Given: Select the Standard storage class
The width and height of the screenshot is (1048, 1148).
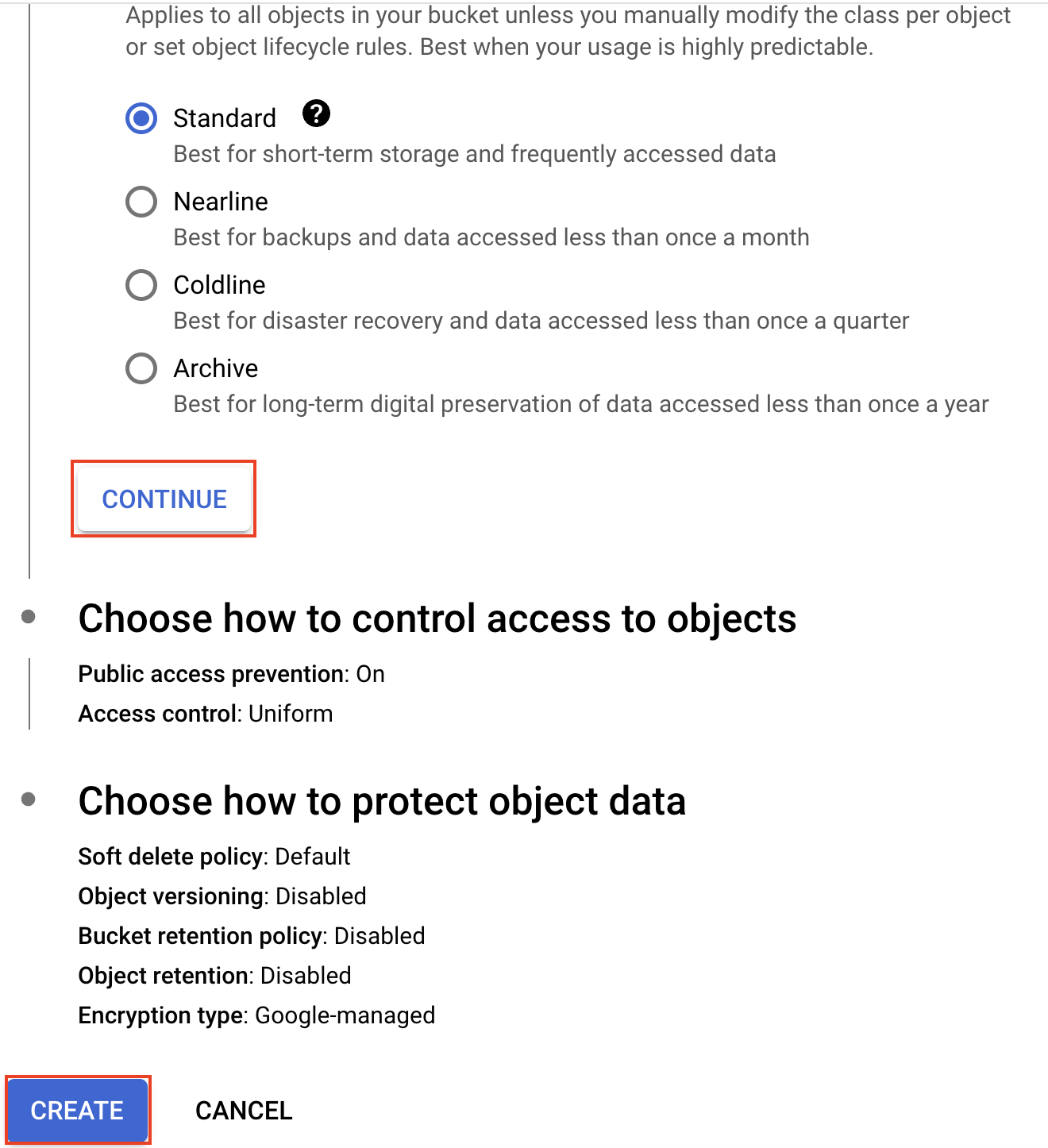Looking at the screenshot, I should click(x=141, y=117).
